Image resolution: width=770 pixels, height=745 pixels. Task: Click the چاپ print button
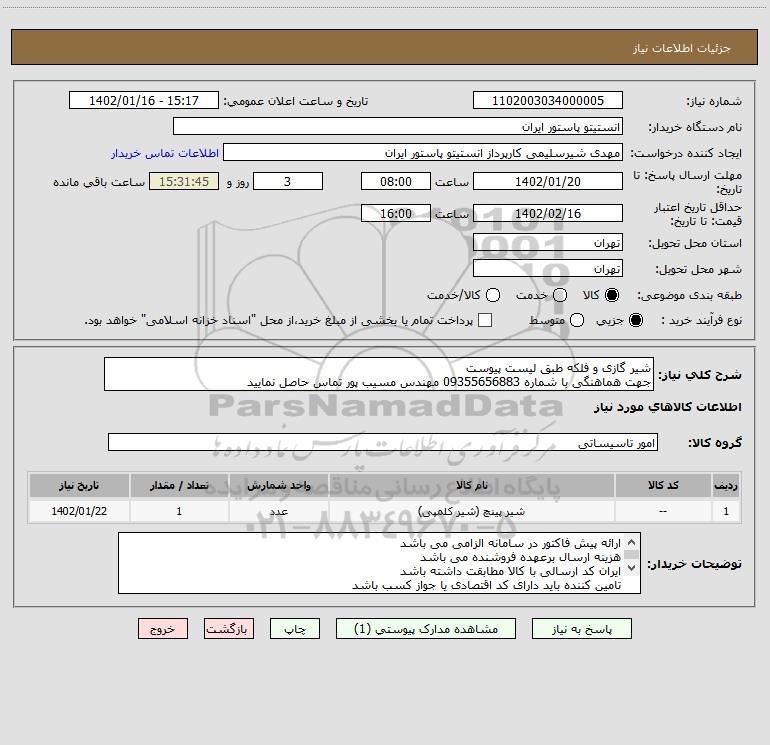tap(295, 629)
